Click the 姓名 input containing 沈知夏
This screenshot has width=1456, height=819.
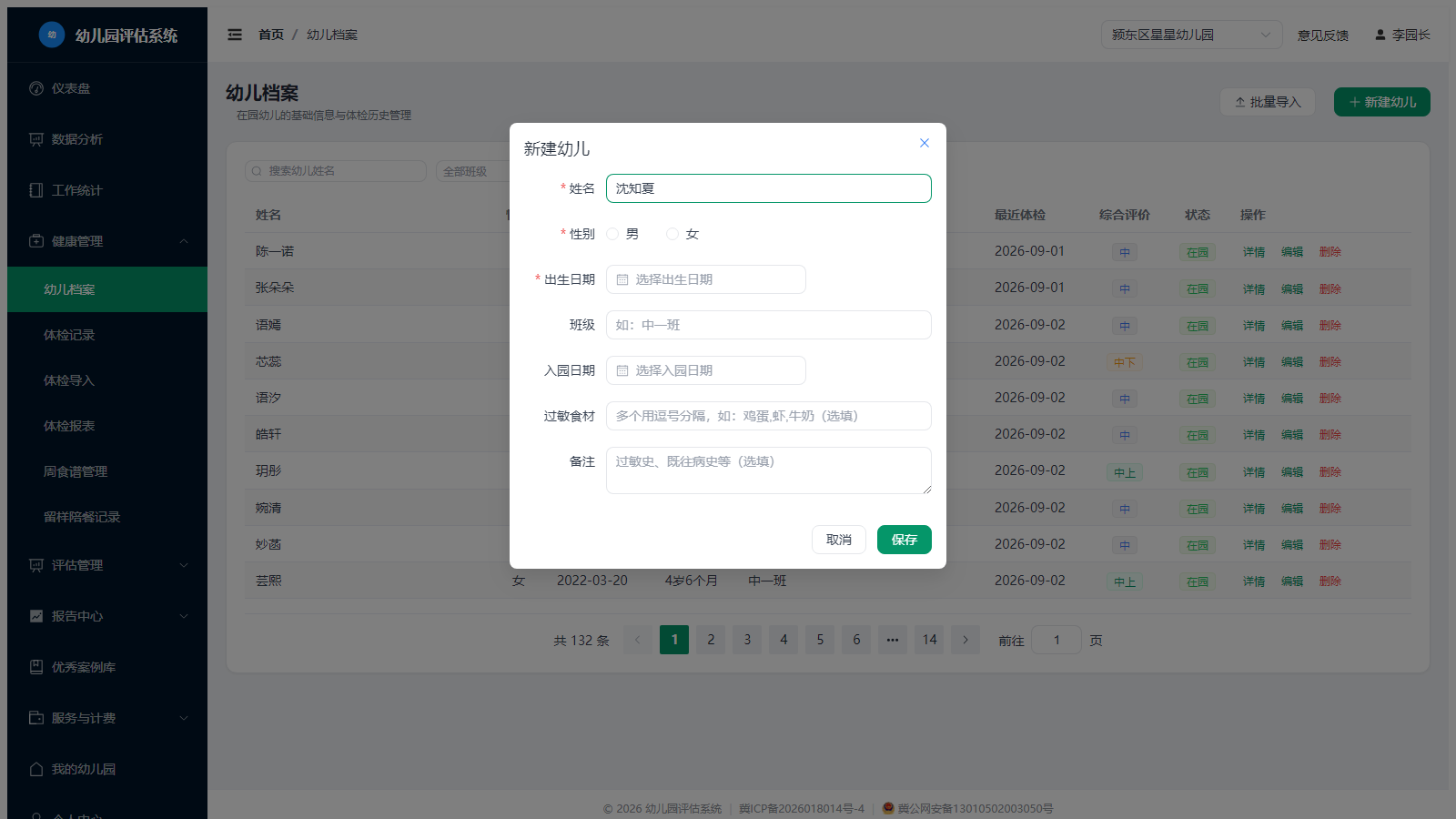pyautogui.click(x=769, y=188)
